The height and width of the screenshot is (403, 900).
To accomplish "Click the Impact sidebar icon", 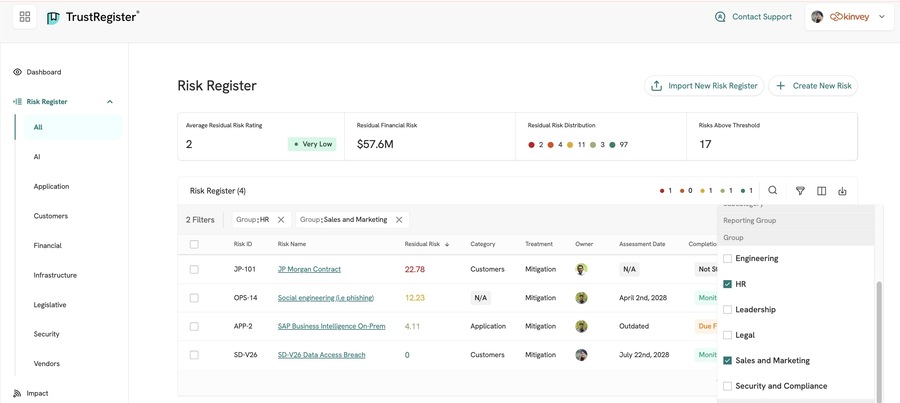I will [x=17, y=393].
